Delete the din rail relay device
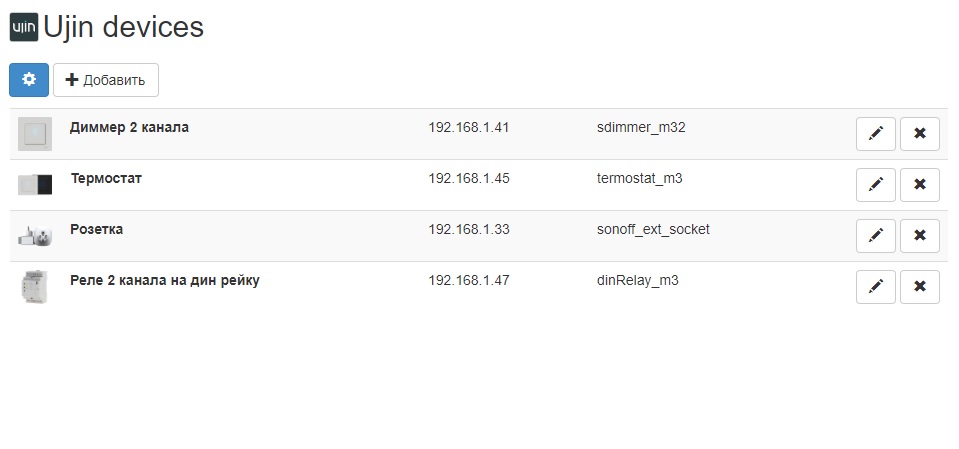The width and height of the screenshot is (959, 449). pos(920,287)
